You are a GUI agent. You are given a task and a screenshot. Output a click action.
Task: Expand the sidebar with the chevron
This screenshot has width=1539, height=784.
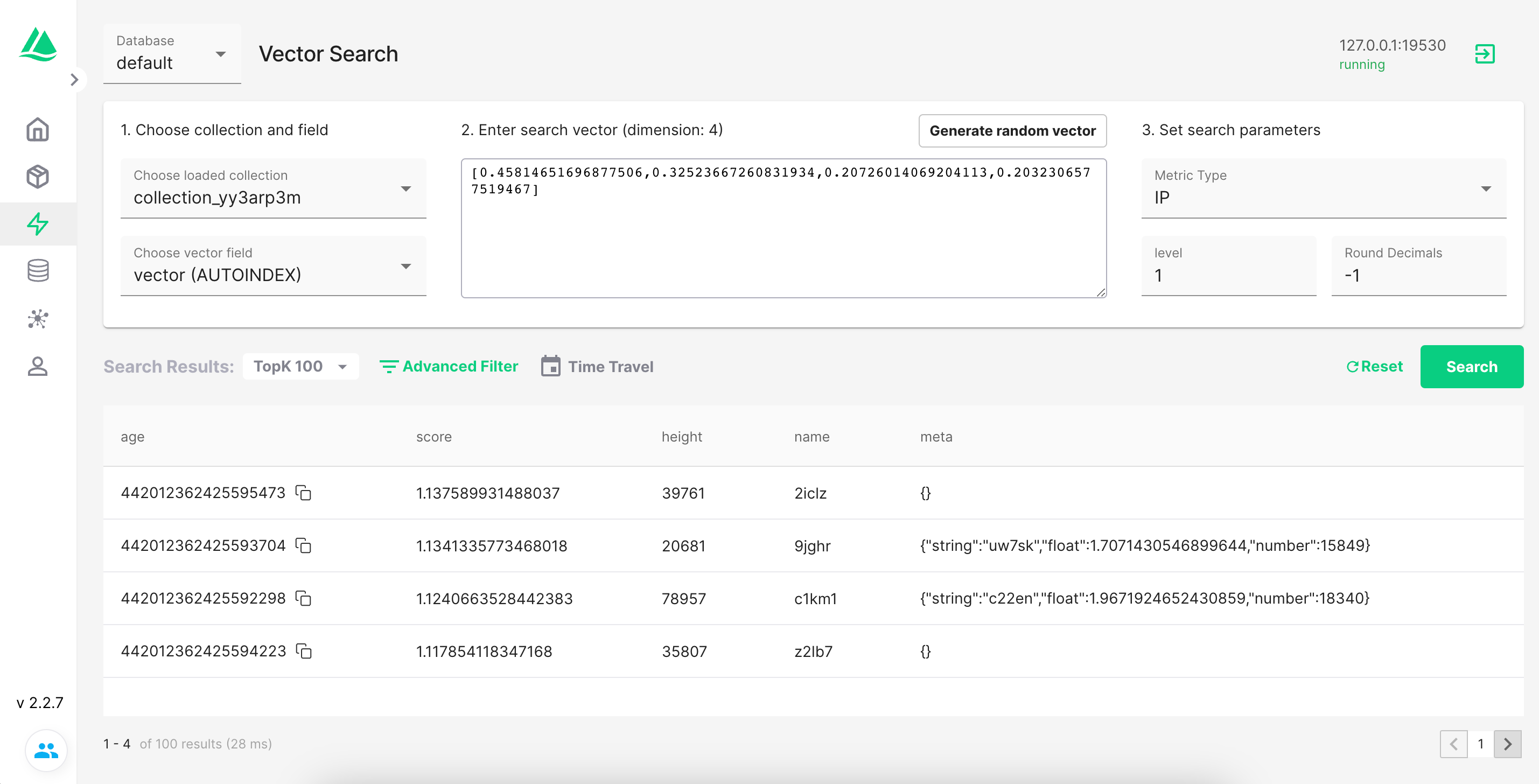[74, 80]
